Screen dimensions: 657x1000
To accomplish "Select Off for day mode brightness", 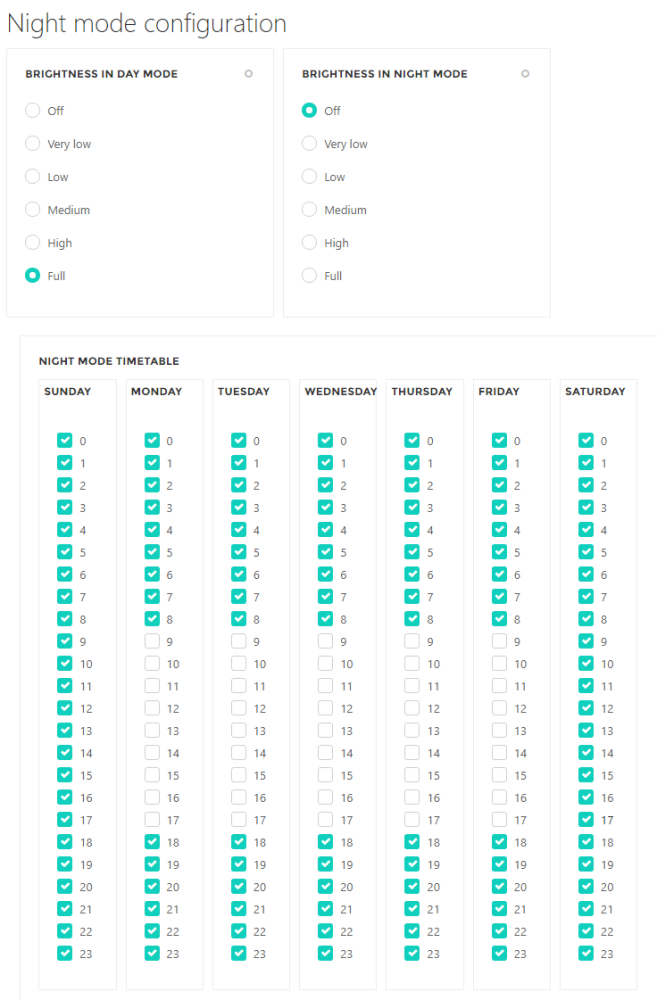I will click(x=32, y=111).
